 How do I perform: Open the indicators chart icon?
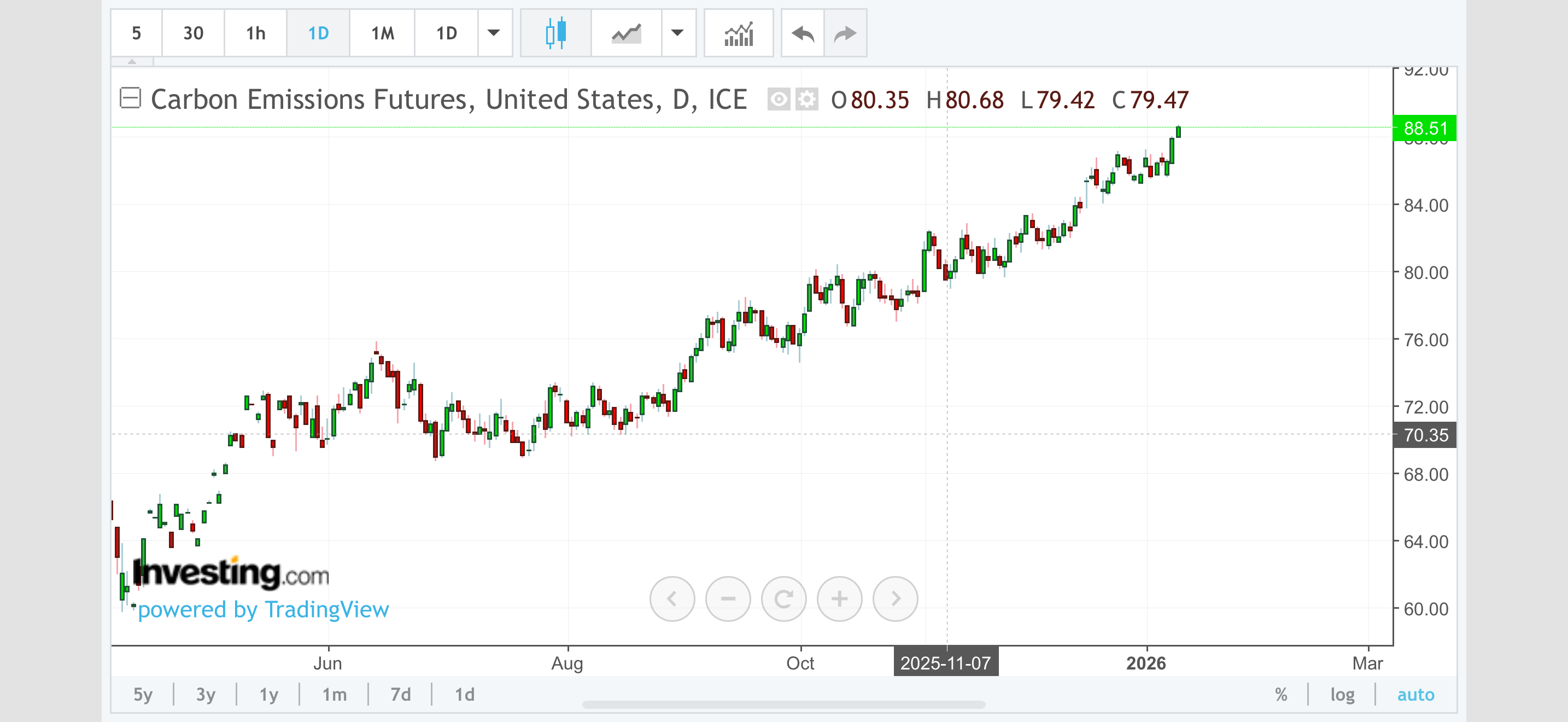point(738,33)
